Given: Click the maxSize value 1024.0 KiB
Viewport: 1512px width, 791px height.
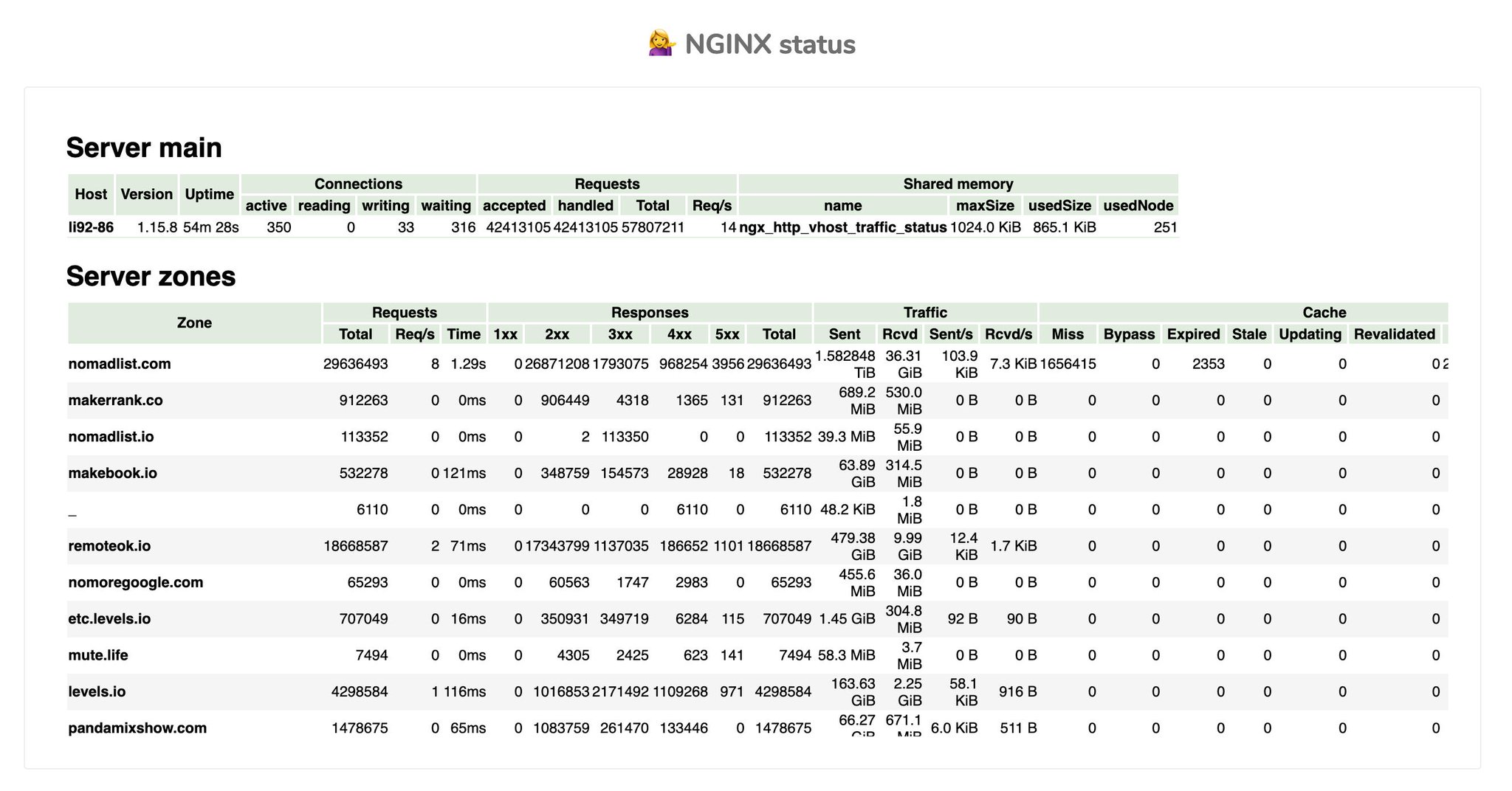Looking at the screenshot, I should coord(986,227).
